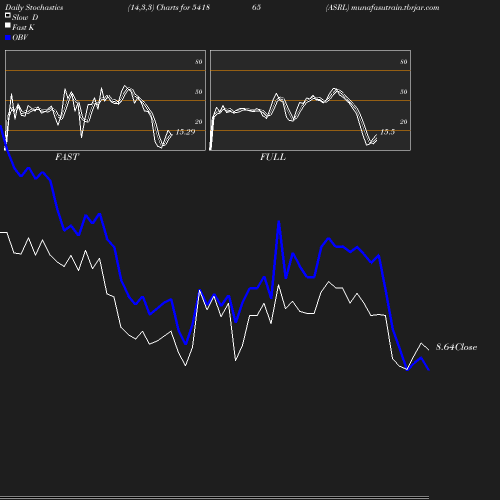Click the 'Slow D' legend label
This screenshot has width=500, height=500.
tap(25, 18)
